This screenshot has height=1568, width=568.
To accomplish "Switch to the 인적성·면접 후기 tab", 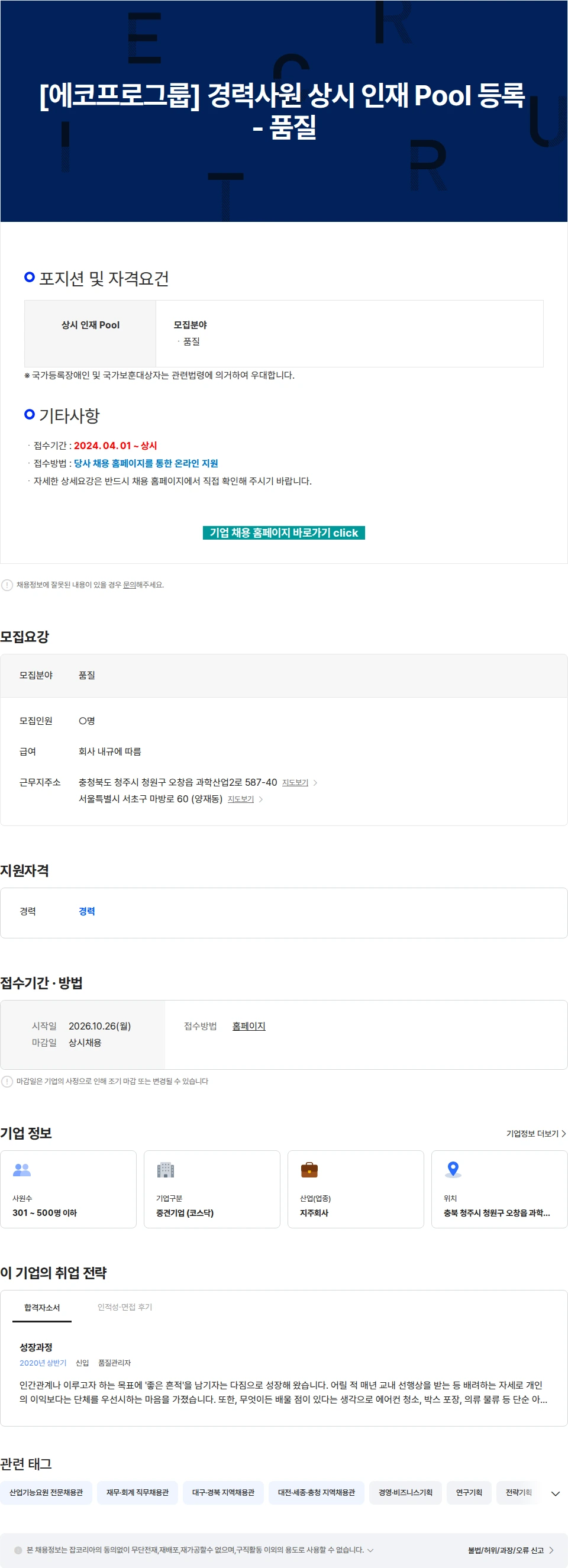I will pos(125,1307).
